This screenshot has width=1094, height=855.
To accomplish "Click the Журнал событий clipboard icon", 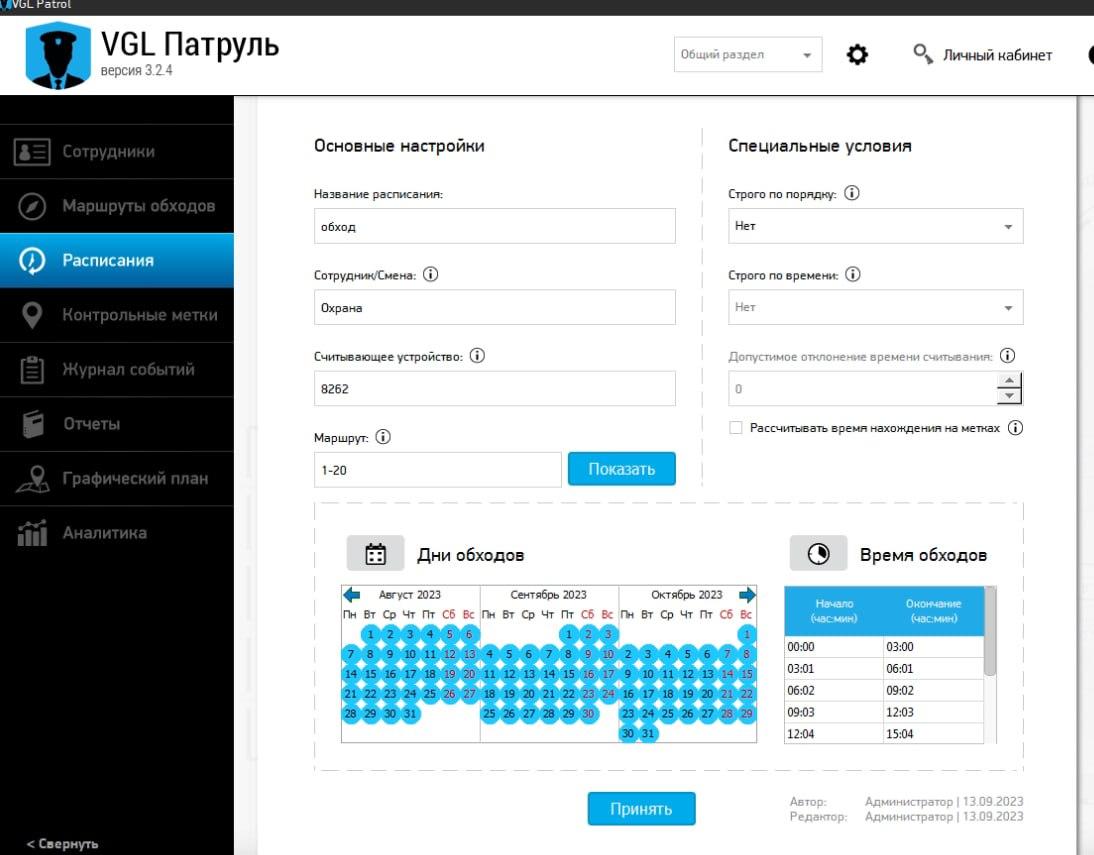I will [x=32, y=369].
